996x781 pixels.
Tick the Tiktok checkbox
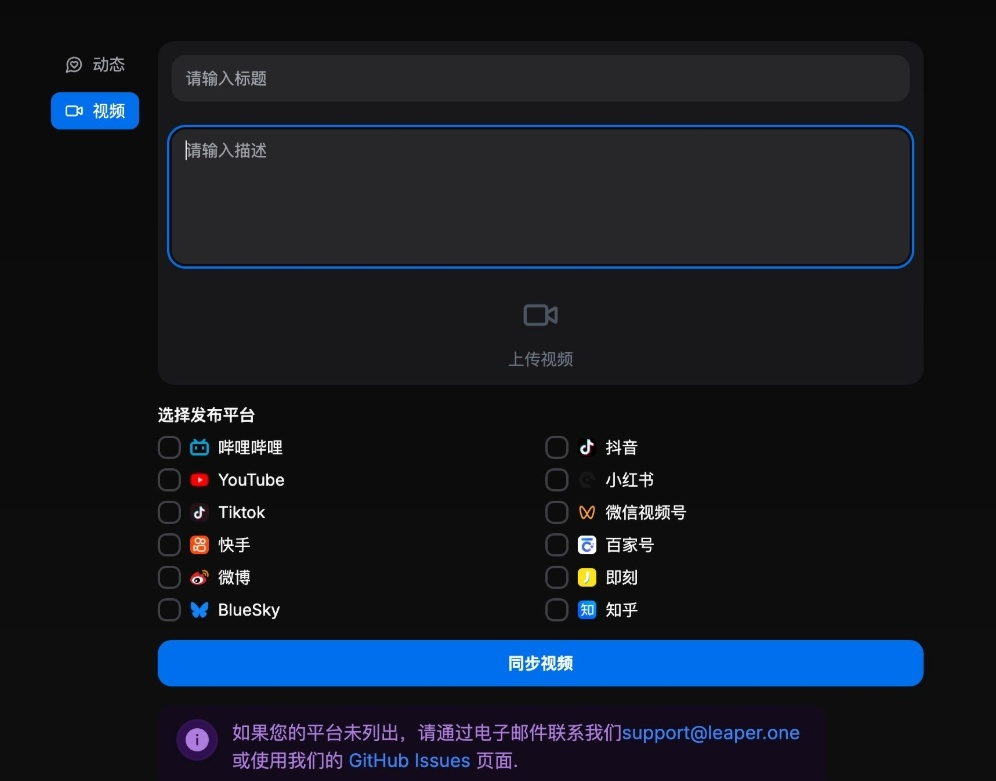coord(169,512)
